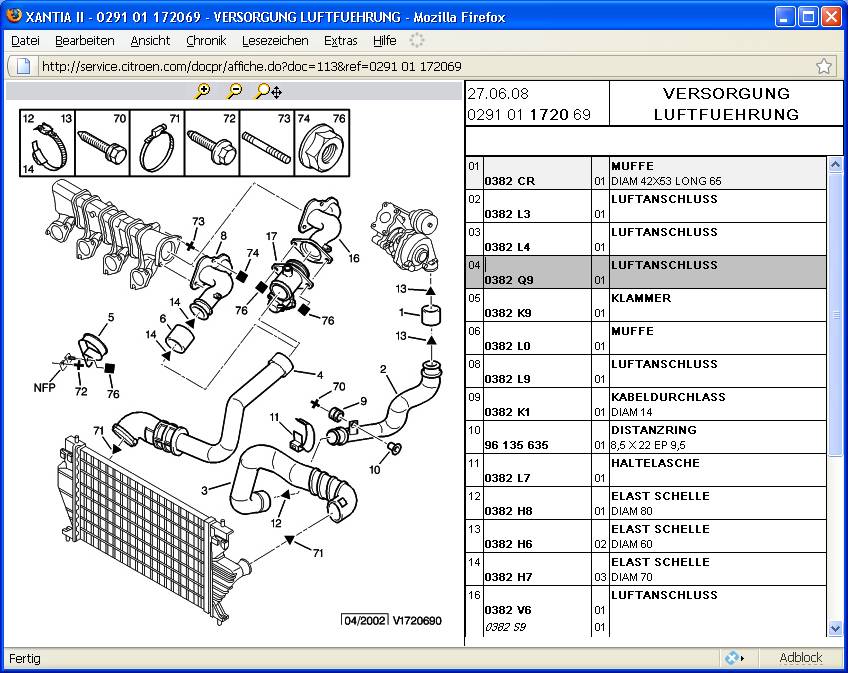
Task: Select part number 0382 V6
Action: pos(508,610)
